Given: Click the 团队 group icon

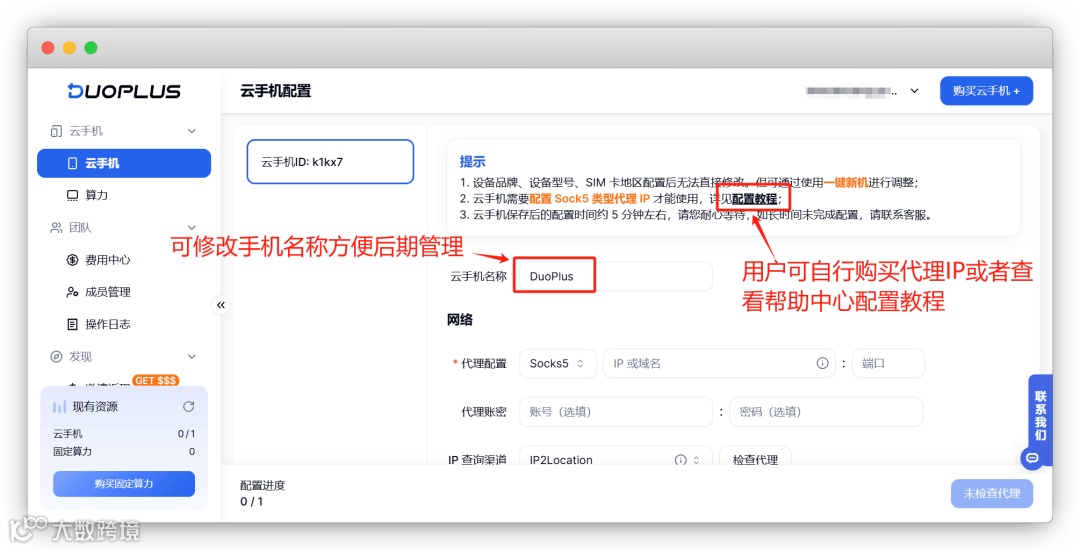Looking at the screenshot, I should coord(56,228).
